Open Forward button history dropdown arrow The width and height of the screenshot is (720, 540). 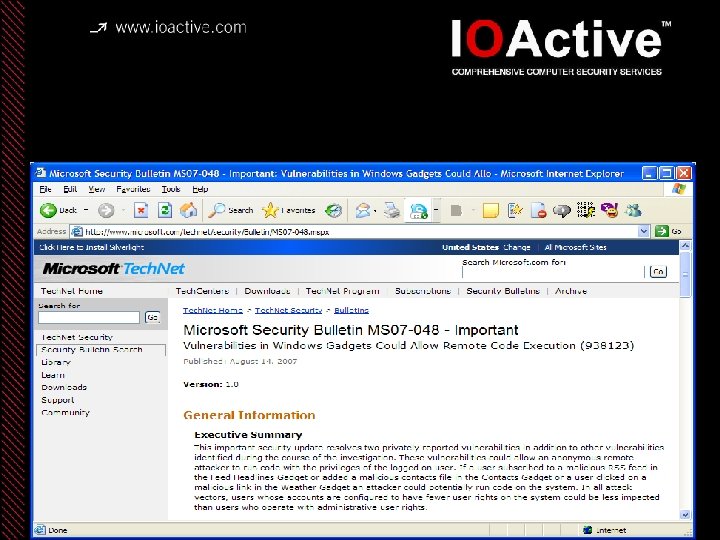tap(123, 210)
